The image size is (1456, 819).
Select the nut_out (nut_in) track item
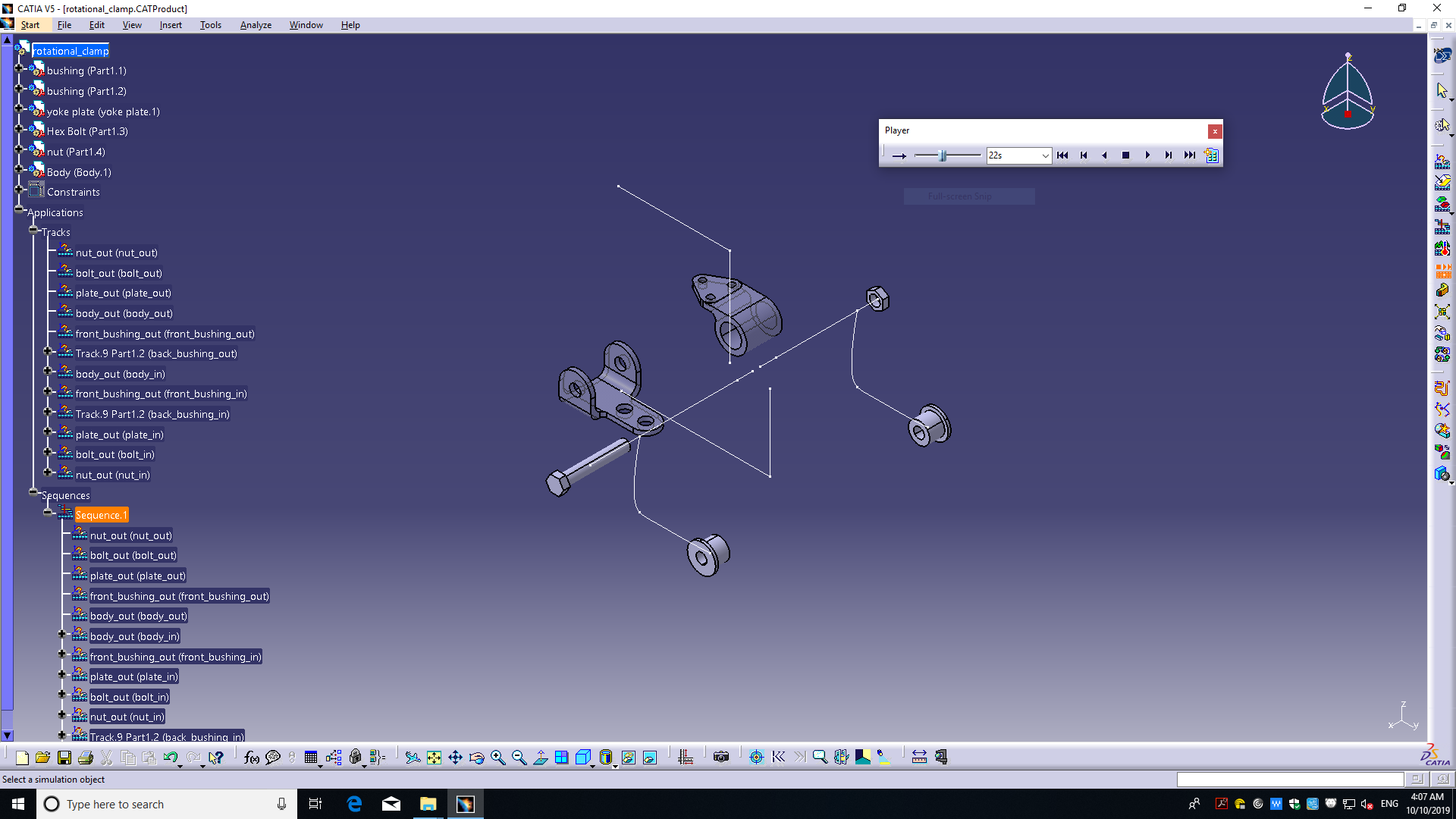pos(112,475)
